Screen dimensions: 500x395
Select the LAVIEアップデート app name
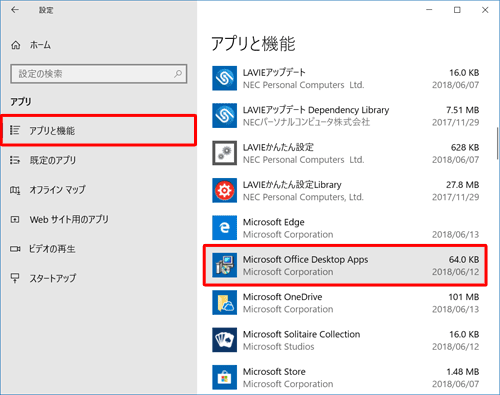(274, 72)
